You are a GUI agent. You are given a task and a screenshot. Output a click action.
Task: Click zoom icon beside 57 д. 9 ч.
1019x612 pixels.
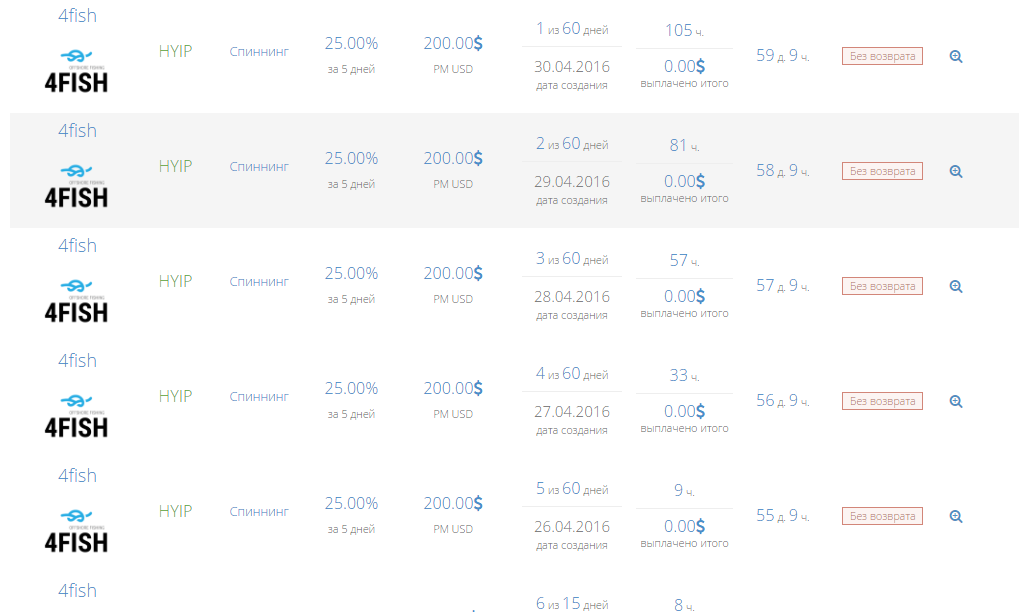point(956,287)
